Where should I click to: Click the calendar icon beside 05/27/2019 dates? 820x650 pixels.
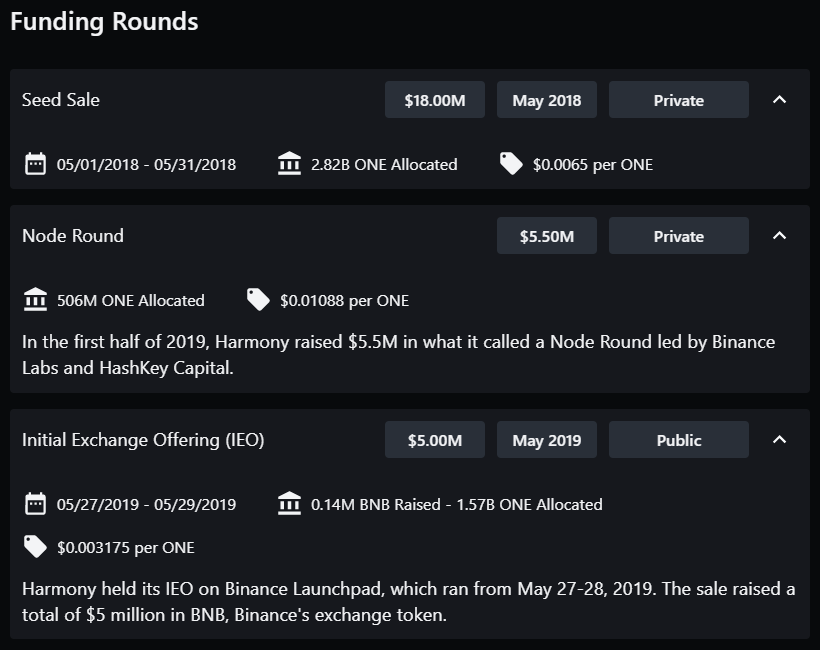[36, 504]
